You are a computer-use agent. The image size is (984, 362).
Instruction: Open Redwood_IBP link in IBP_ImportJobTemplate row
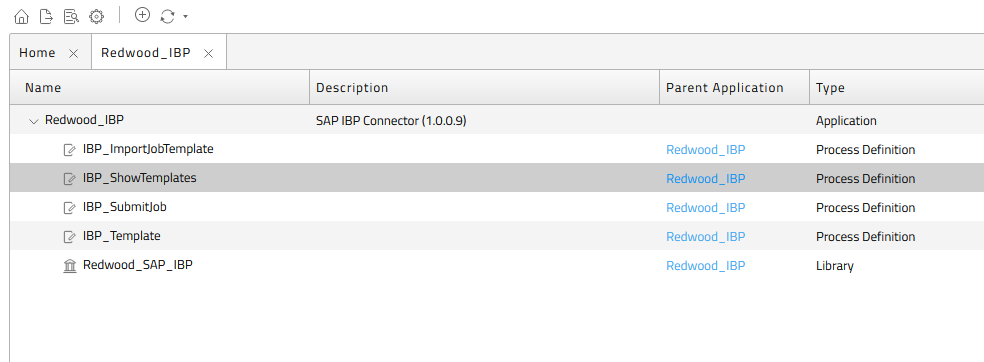click(x=705, y=150)
